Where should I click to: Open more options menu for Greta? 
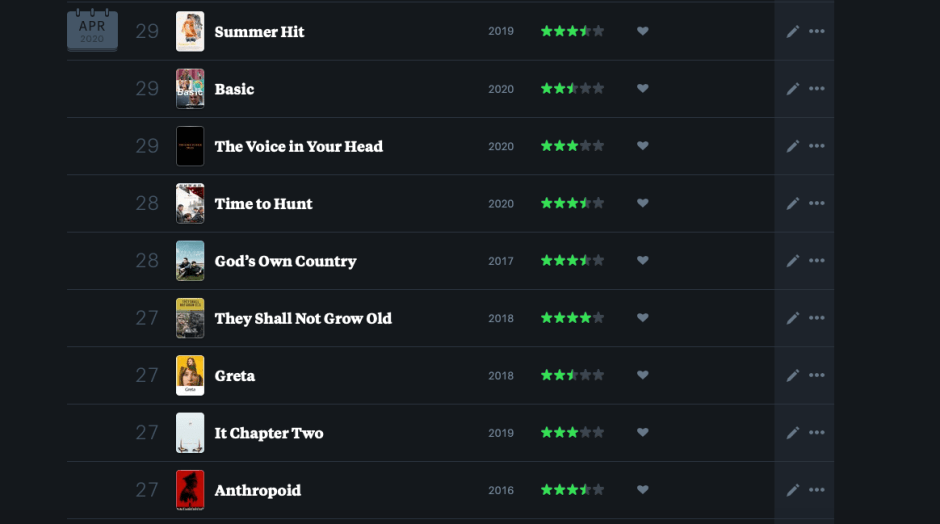(x=817, y=376)
